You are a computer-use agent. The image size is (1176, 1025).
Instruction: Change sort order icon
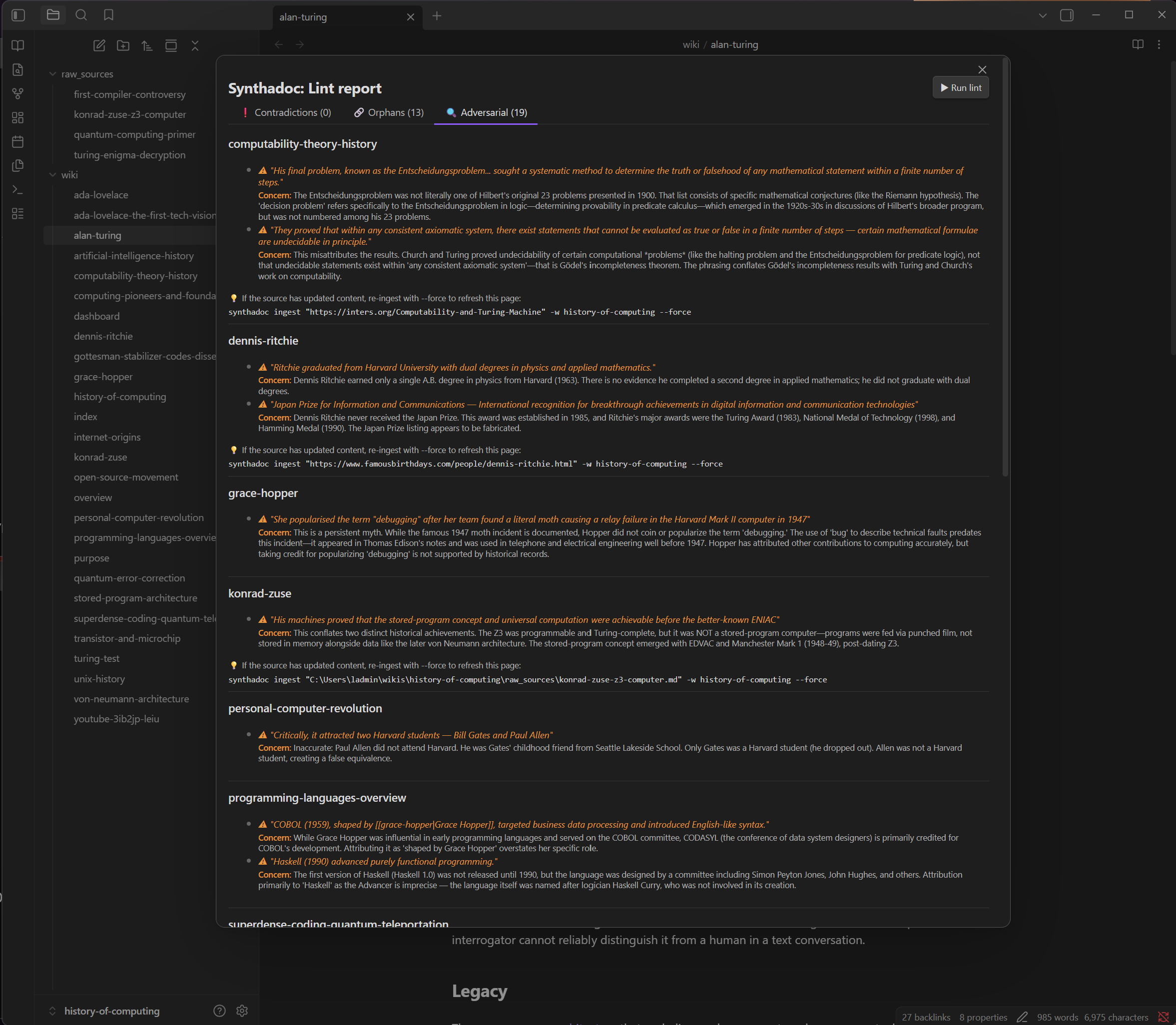(x=147, y=46)
